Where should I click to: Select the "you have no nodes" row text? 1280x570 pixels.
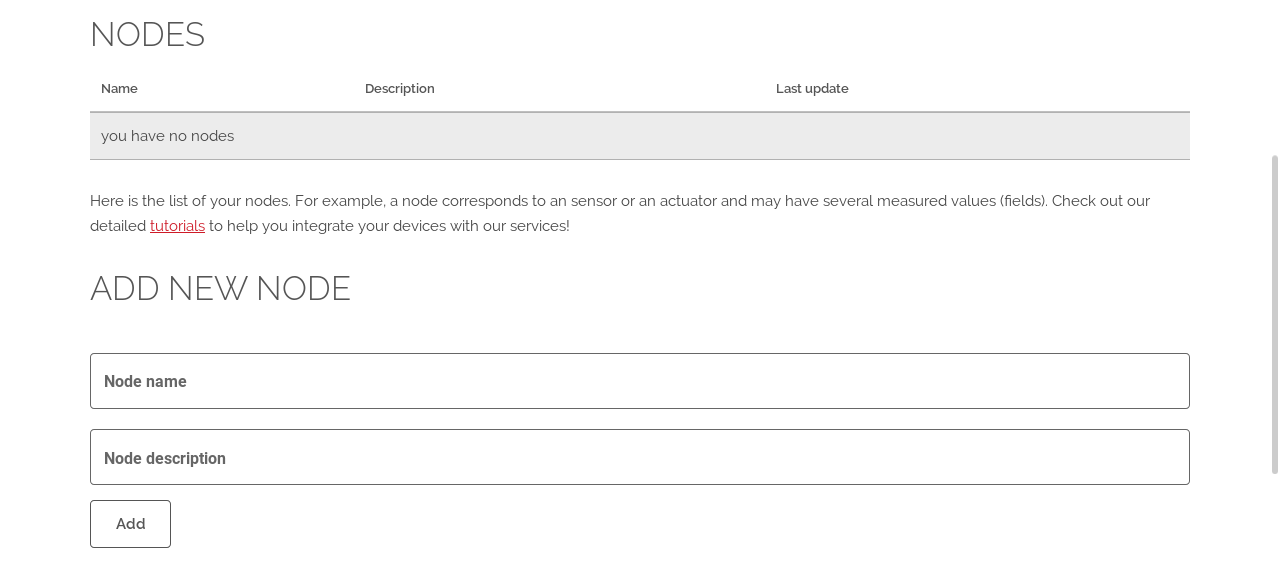click(167, 136)
